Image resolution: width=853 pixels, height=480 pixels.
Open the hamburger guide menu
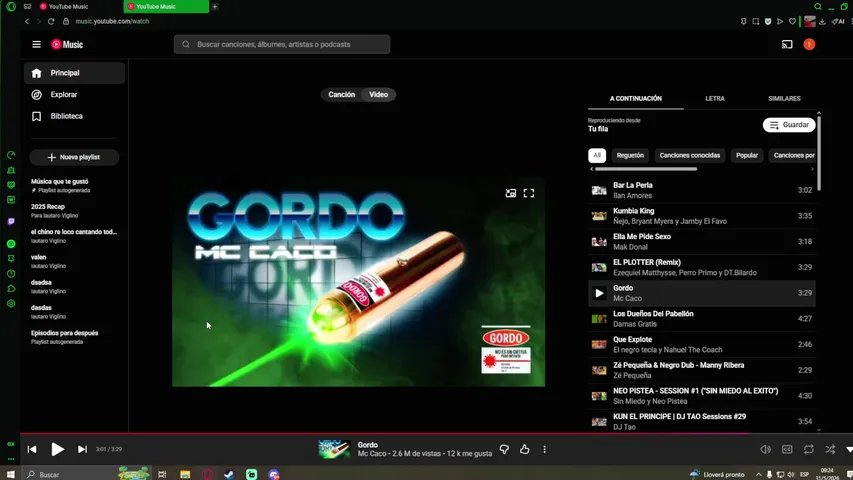pyautogui.click(x=36, y=45)
